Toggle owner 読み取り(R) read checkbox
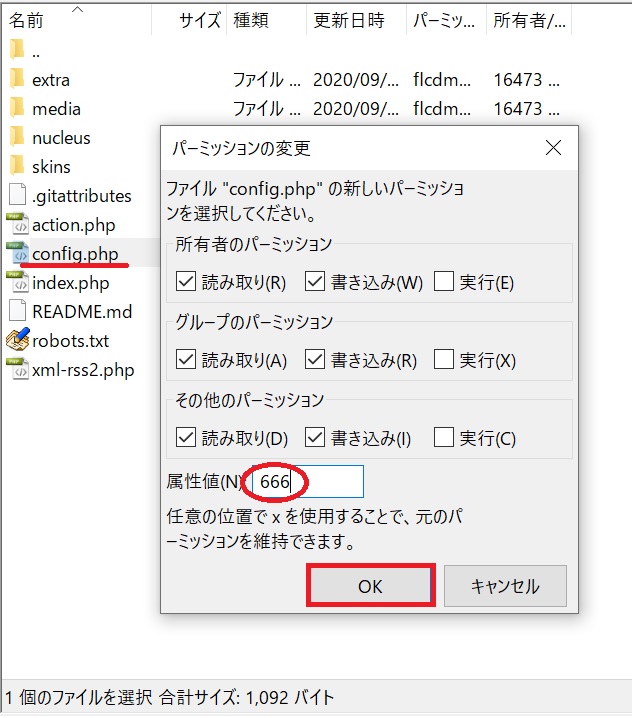 point(185,281)
